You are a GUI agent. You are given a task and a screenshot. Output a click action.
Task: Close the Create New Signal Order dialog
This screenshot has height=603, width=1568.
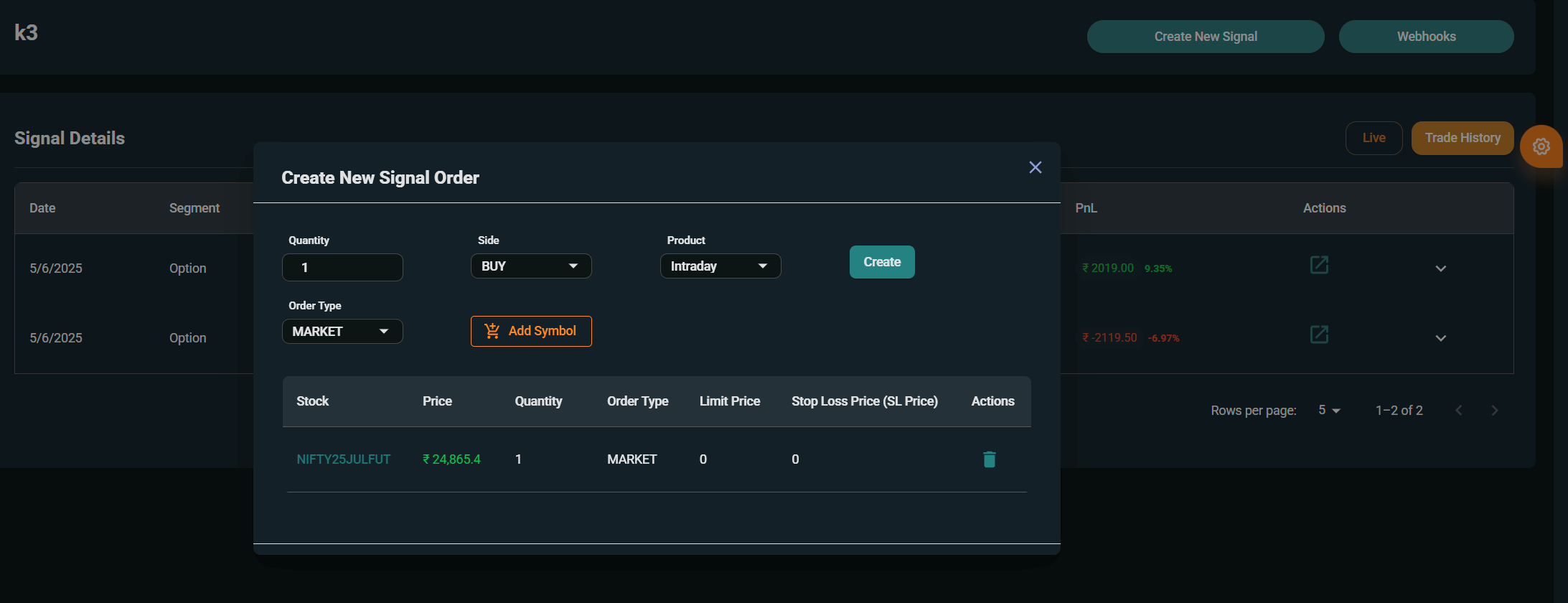tap(1035, 167)
